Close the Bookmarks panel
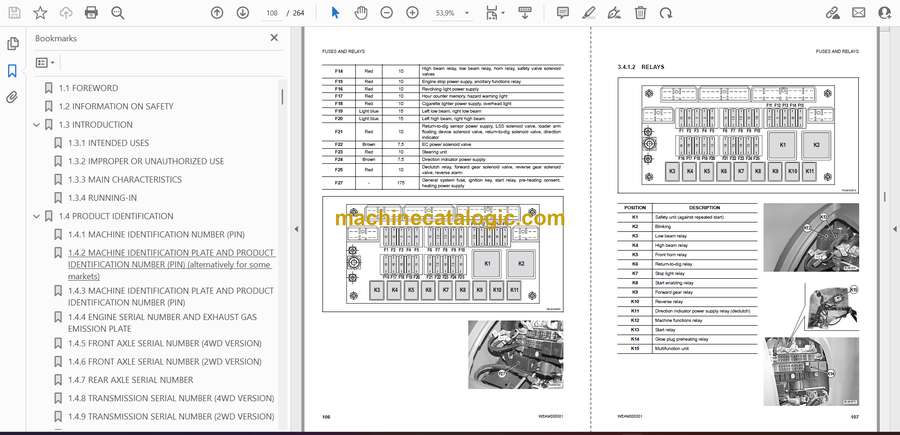Screen dimensions: 900x435 (274, 38)
